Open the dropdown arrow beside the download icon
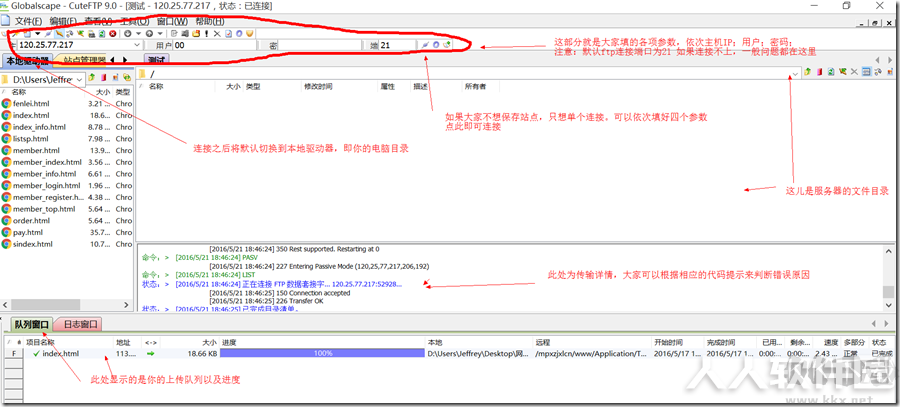This screenshot has height=407, width=900. click(x=138, y=34)
